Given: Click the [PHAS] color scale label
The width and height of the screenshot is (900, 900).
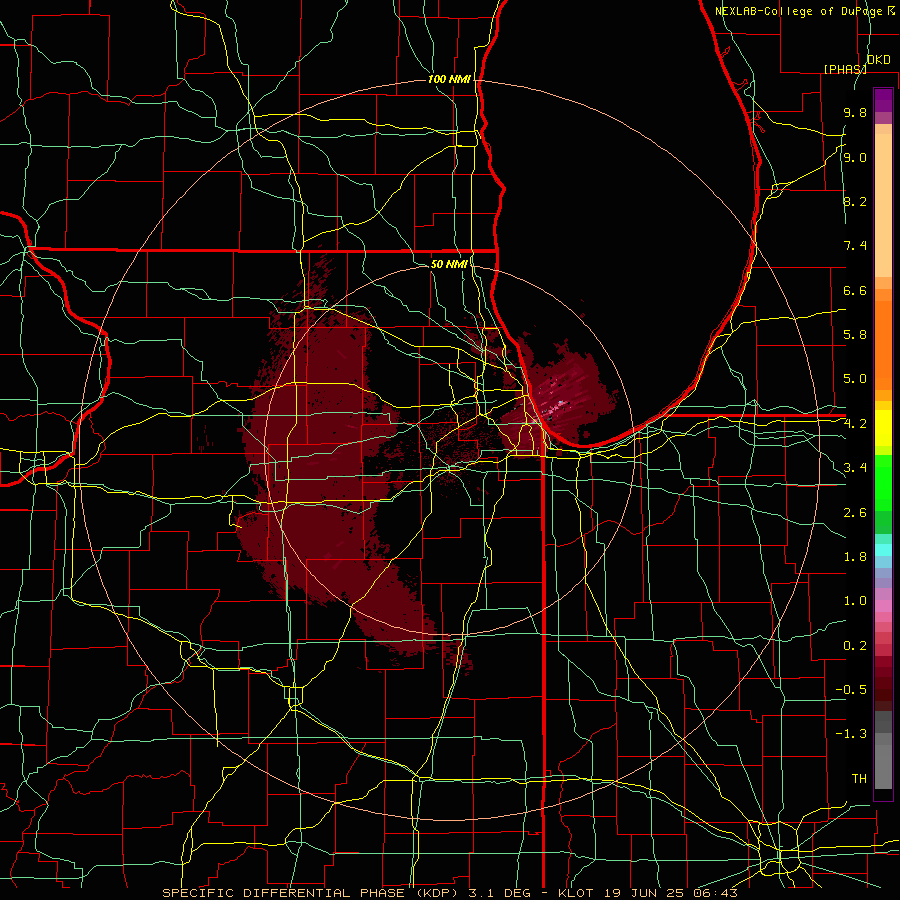Looking at the screenshot, I should tap(845, 69).
